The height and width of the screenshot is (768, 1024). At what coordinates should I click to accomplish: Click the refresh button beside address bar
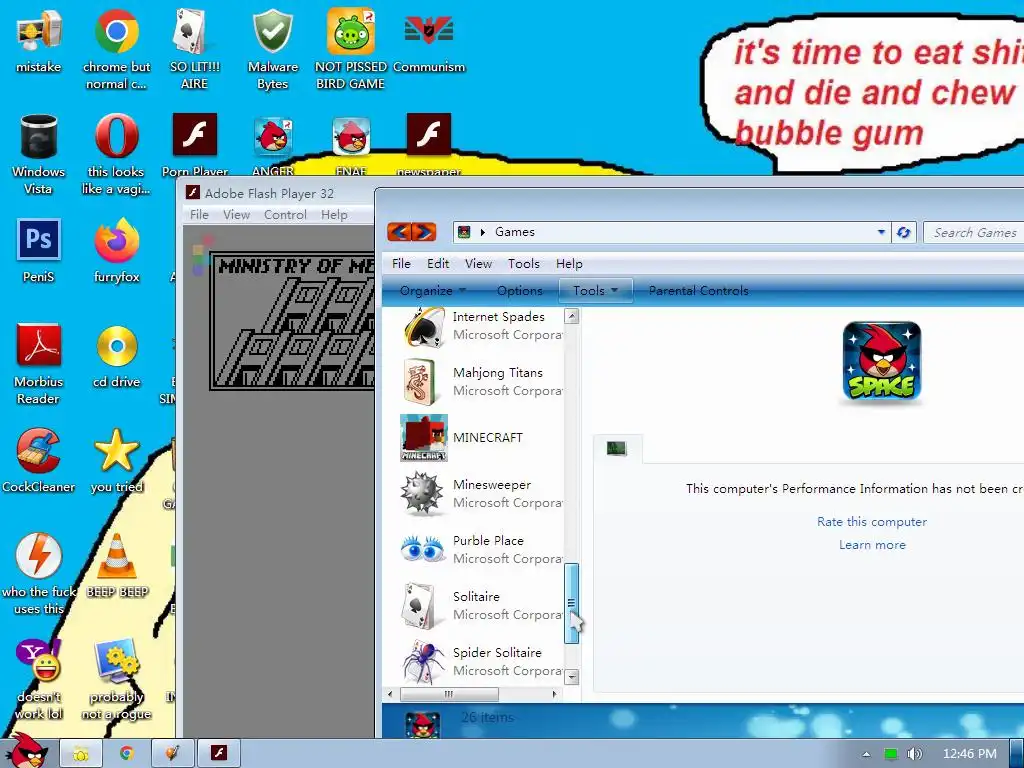(904, 232)
